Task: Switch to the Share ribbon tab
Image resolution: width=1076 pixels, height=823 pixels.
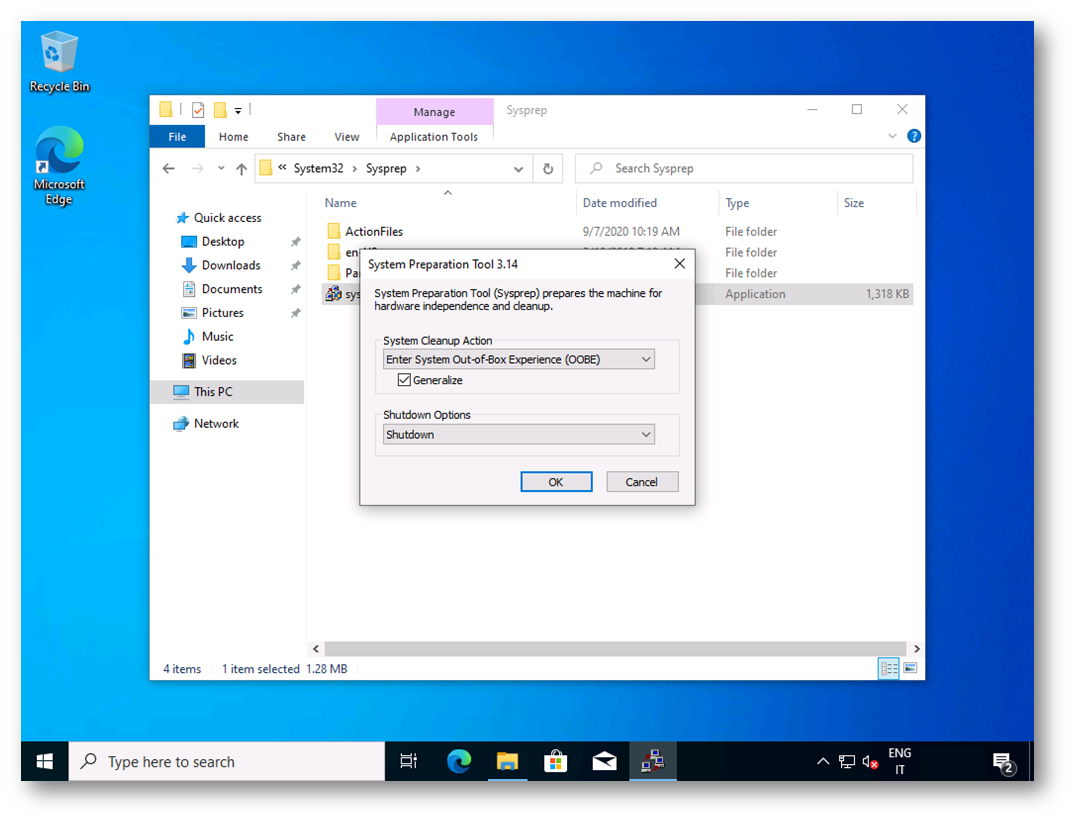Action: click(x=291, y=137)
